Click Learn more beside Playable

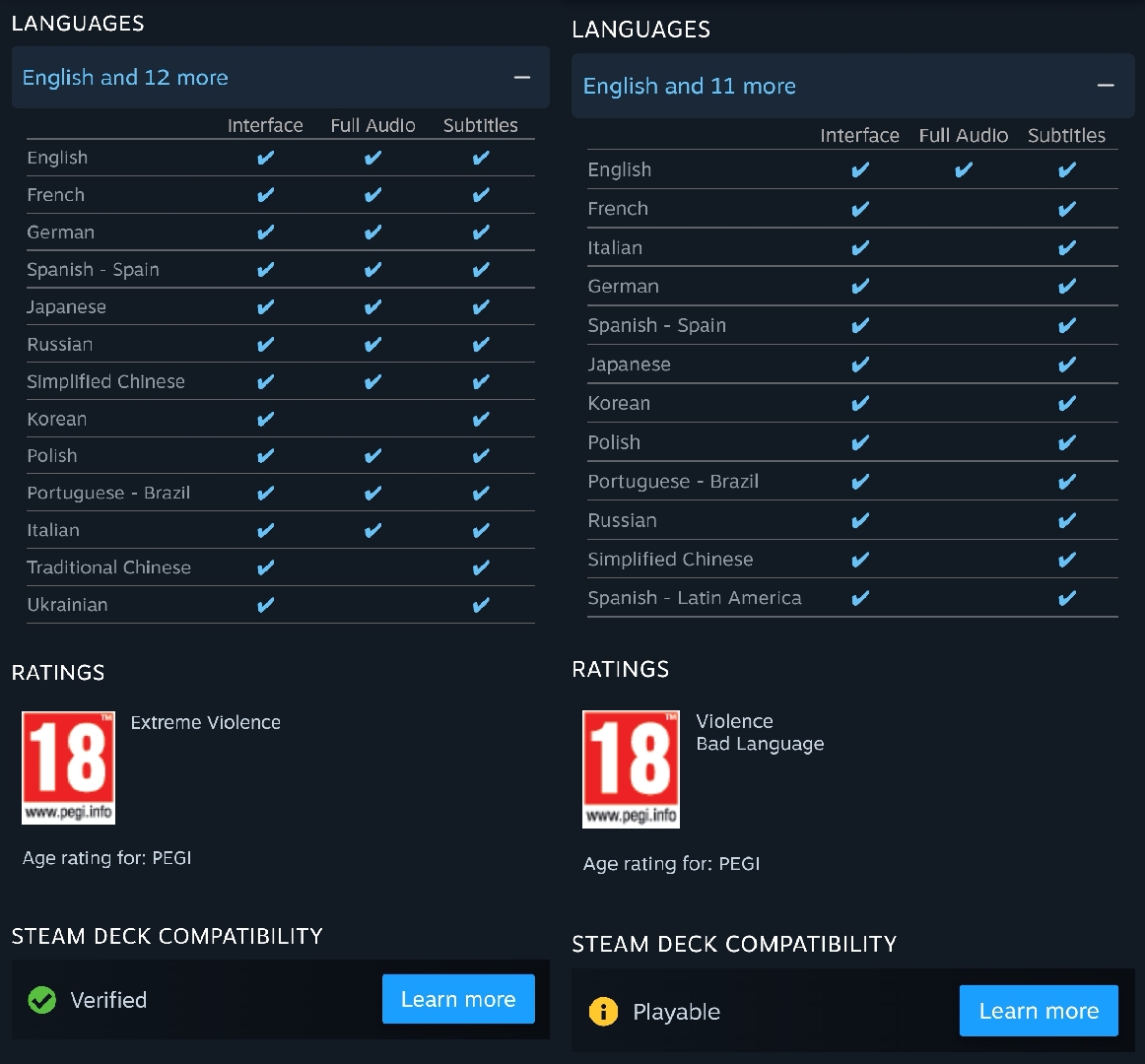pyautogui.click(x=1039, y=1011)
